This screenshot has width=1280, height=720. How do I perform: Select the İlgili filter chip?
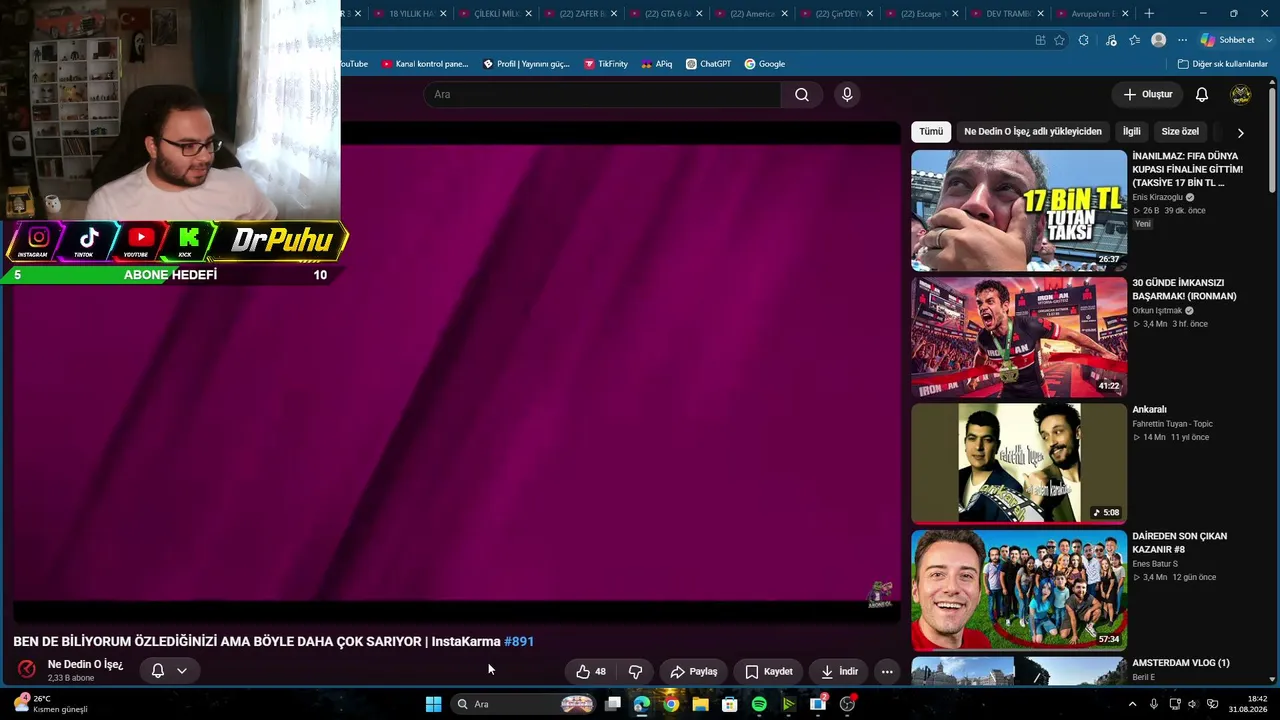tap(1131, 131)
